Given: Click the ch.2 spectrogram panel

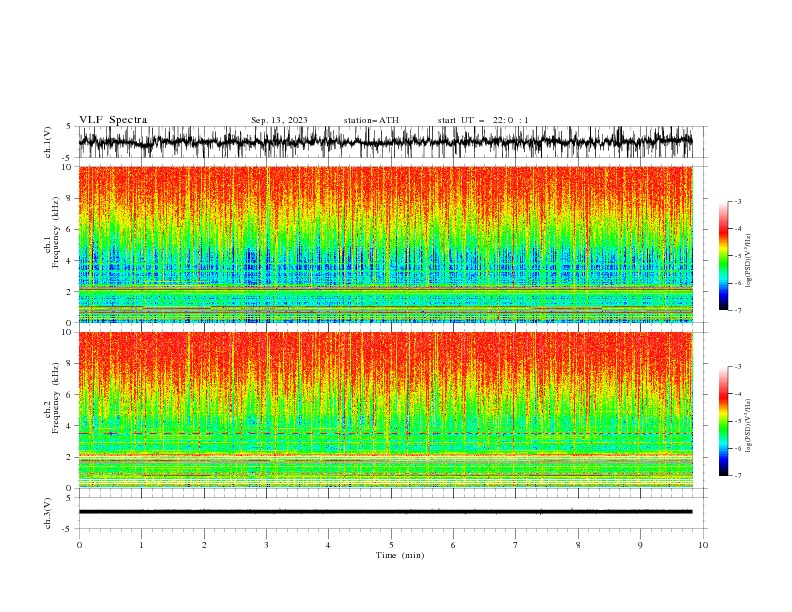Looking at the screenshot, I should click(x=385, y=410).
